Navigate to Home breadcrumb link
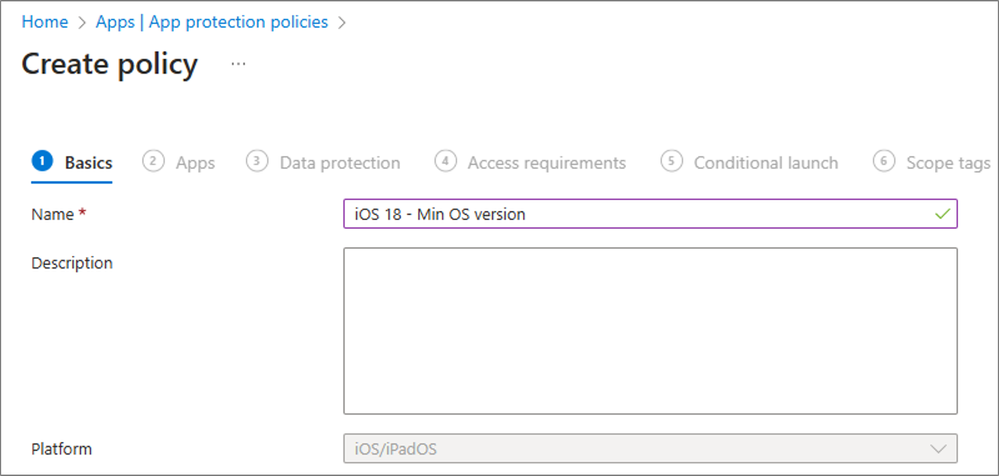Viewport: 999px width, 476px height. (45, 22)
